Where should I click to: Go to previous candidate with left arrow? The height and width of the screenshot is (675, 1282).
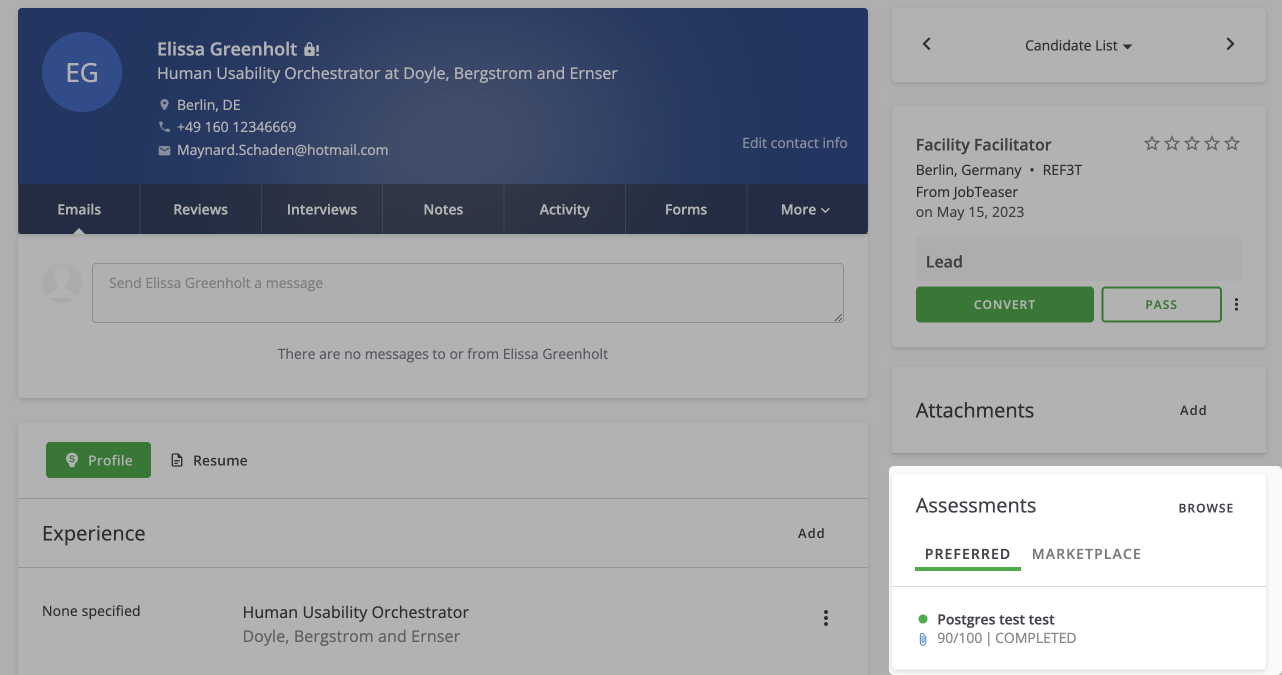click(x=927, y=44)
